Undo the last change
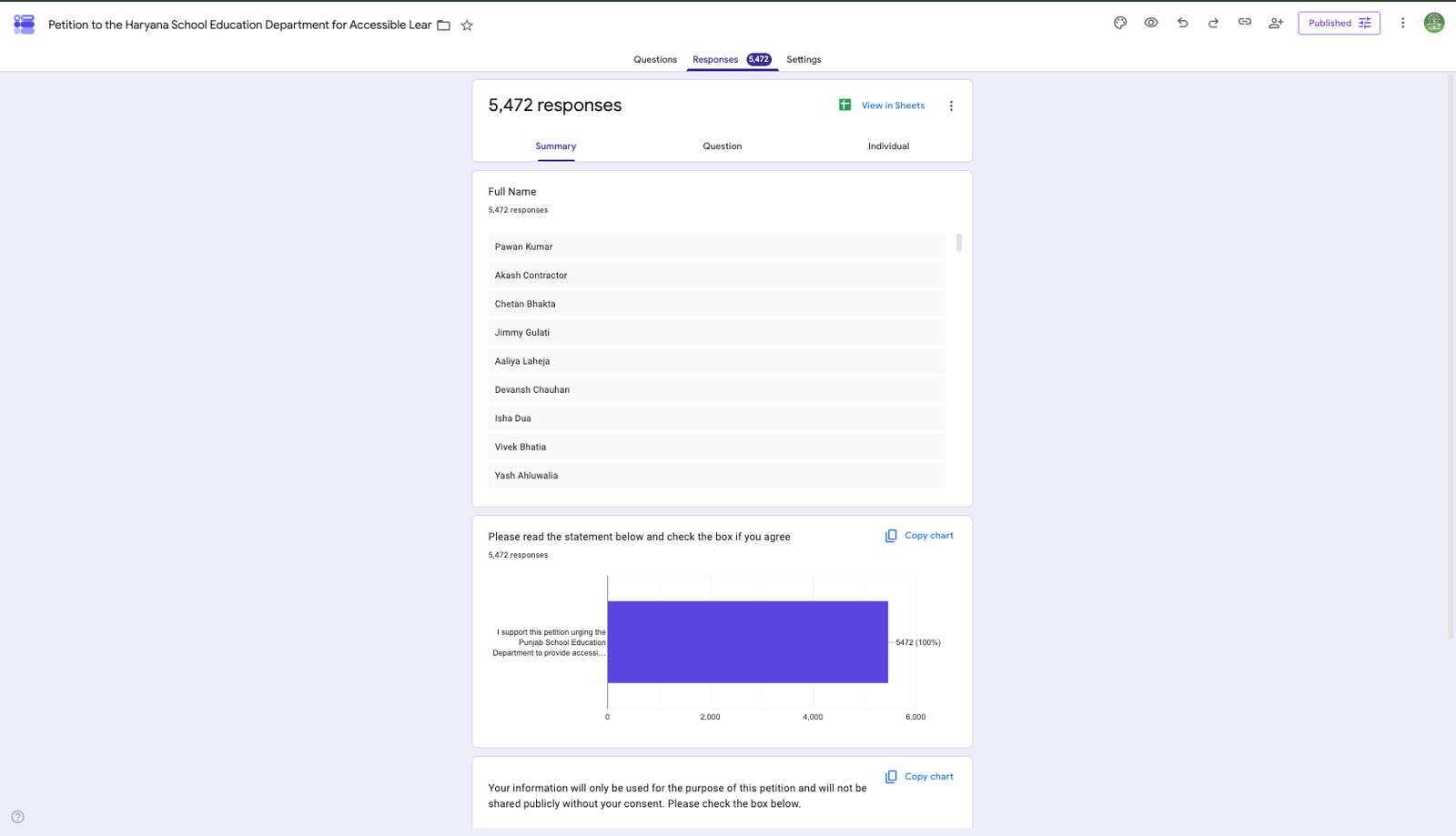Screen dimensions: 1456x836 (x=1182, y=23)
